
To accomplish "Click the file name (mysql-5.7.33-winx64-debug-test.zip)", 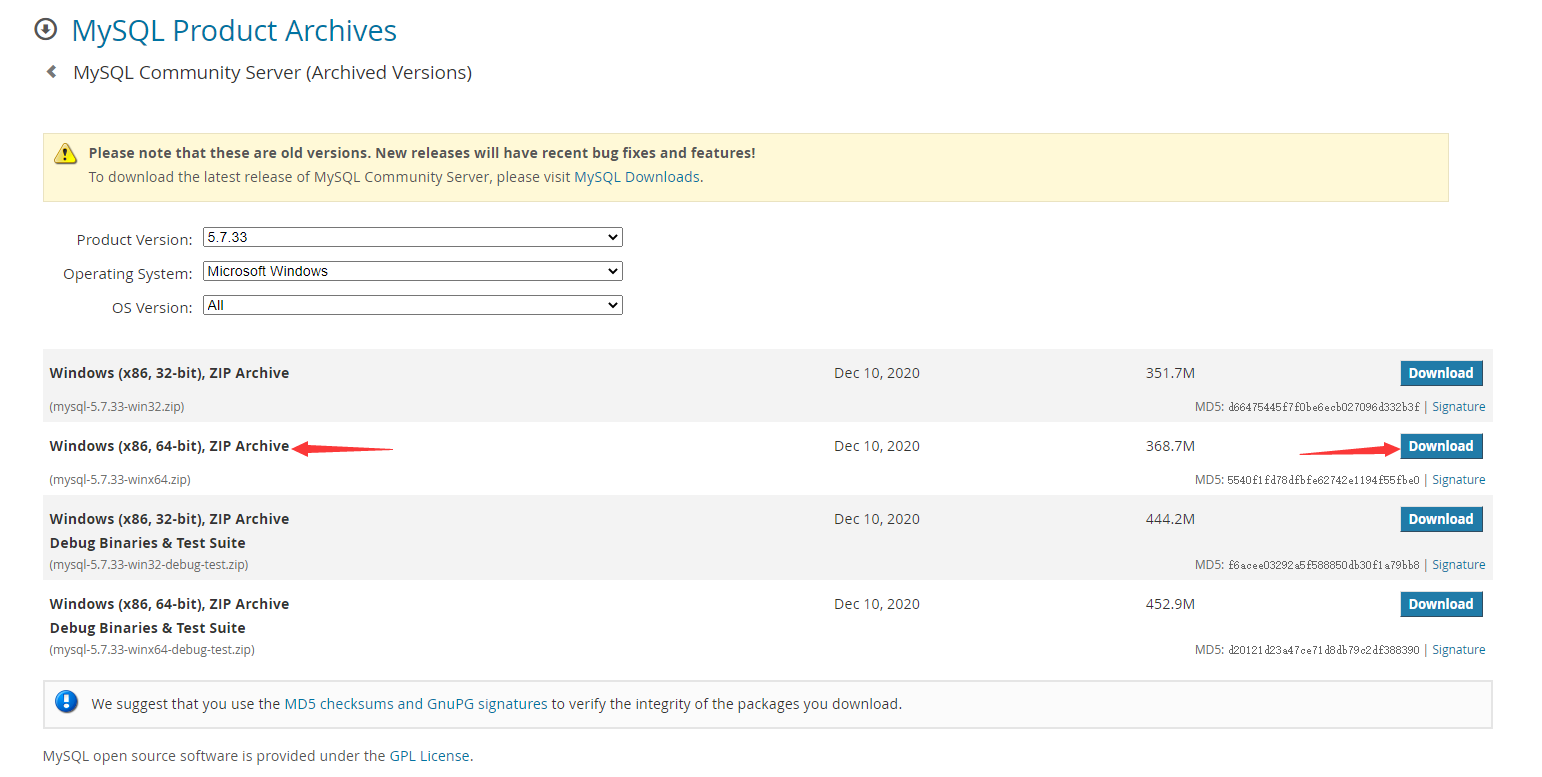I will click(x=152, y=650).
